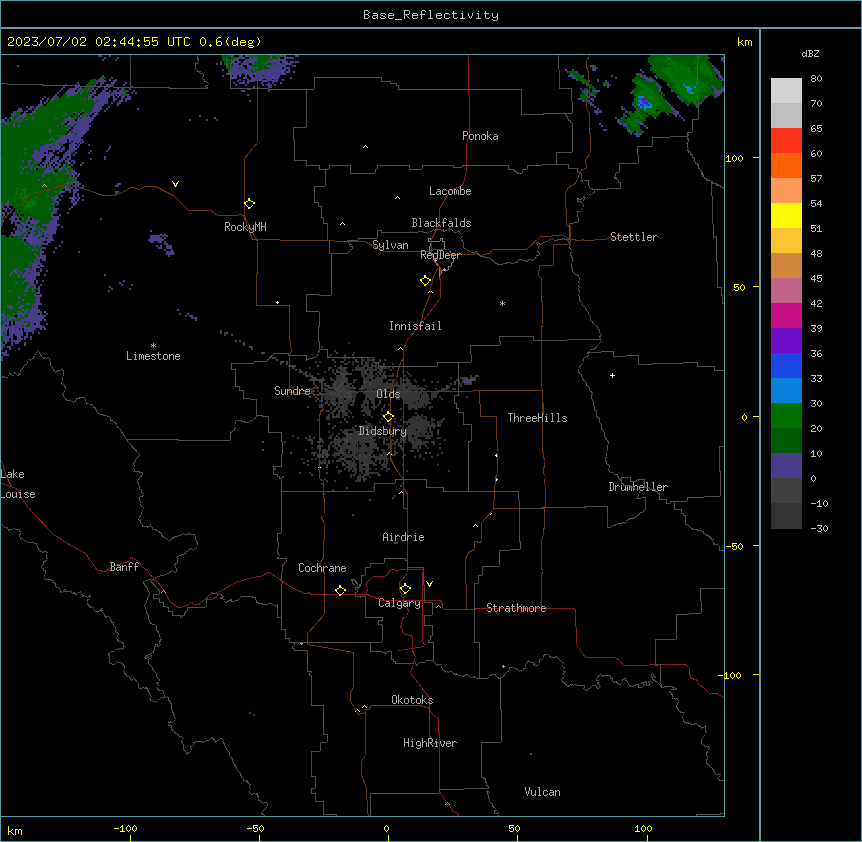Click the Okotoks town label

tap(412, 700)
